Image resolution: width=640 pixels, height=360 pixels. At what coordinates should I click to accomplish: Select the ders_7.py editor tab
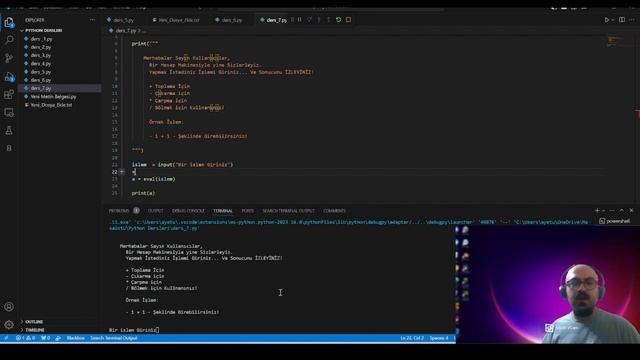[x=273, y=20]
